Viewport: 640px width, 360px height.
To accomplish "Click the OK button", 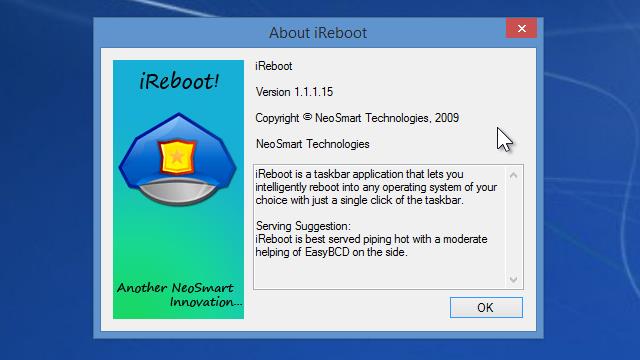I will (x=486, y=307).
